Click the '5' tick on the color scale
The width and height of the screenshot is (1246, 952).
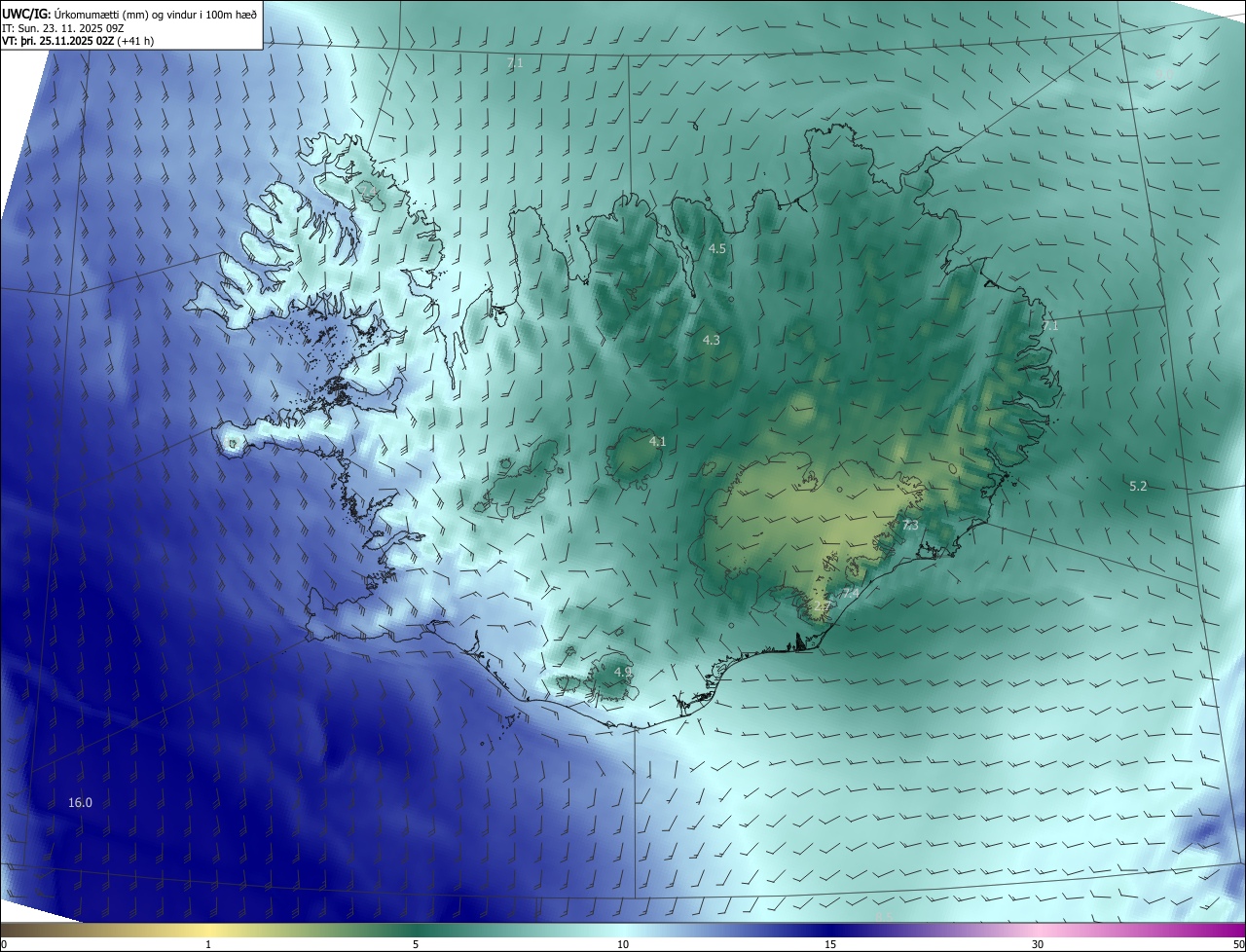point(416,945)
